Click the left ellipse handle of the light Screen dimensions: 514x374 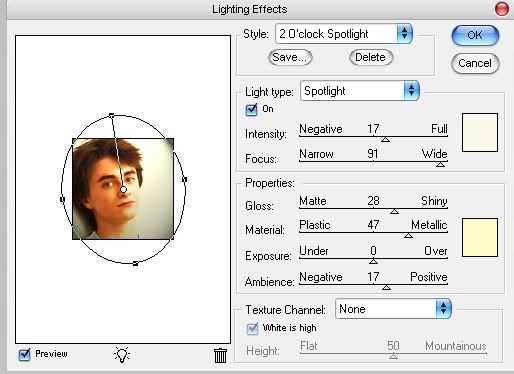point(62,199)
